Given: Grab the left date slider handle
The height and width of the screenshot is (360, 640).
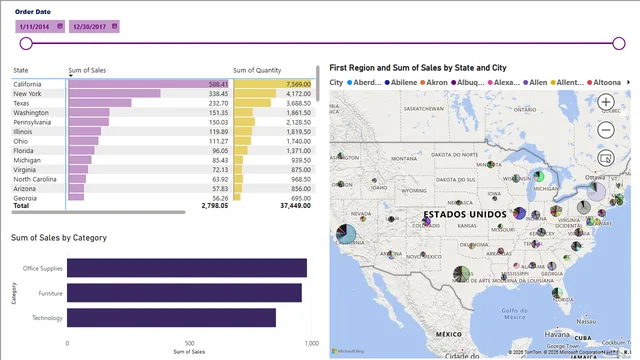Looking at the screenshot, I should (26, 43).
